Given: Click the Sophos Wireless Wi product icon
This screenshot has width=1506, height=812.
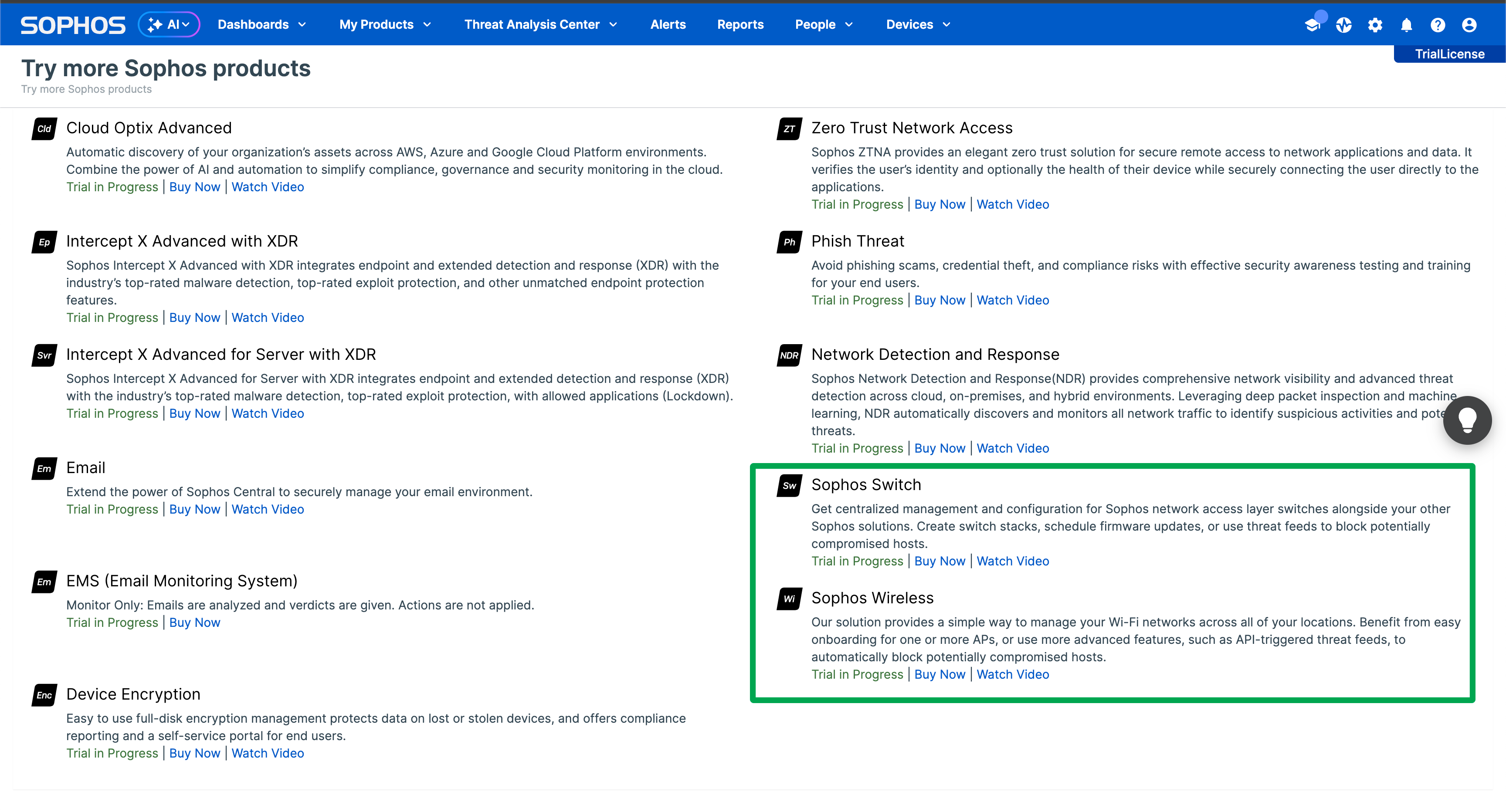Looking at the screenshot, I should coord(789,599).
